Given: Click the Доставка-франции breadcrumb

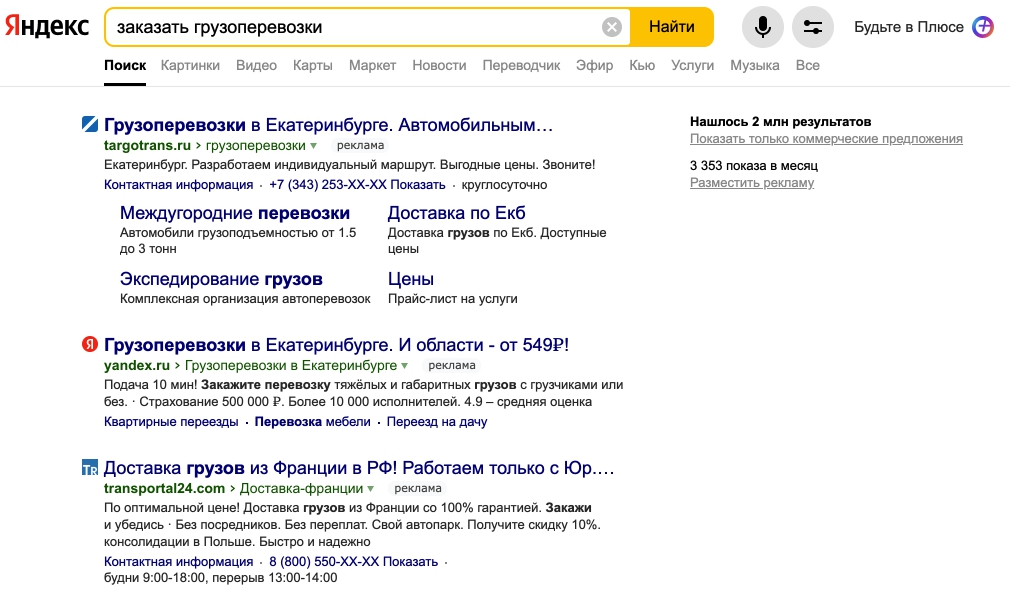Looking at the screenshot, I should pyautogui.click(x=301, y=489).
